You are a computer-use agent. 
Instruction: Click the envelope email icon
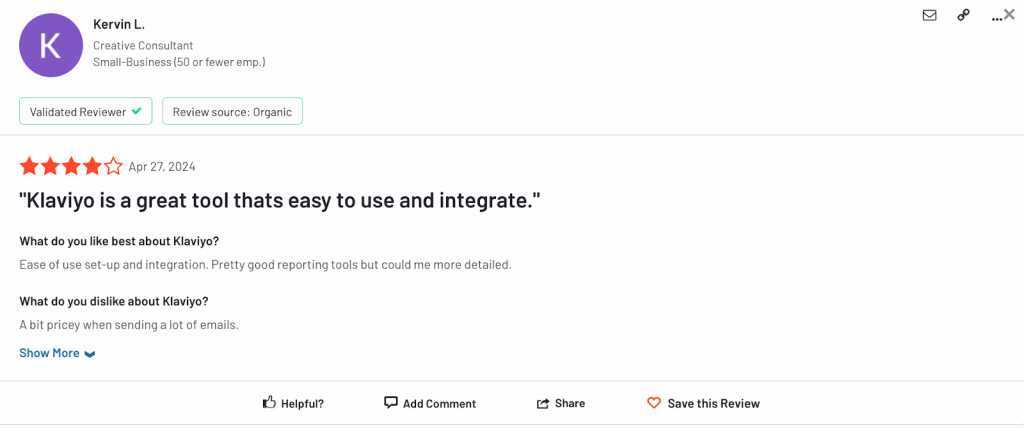tap(929, 15)
